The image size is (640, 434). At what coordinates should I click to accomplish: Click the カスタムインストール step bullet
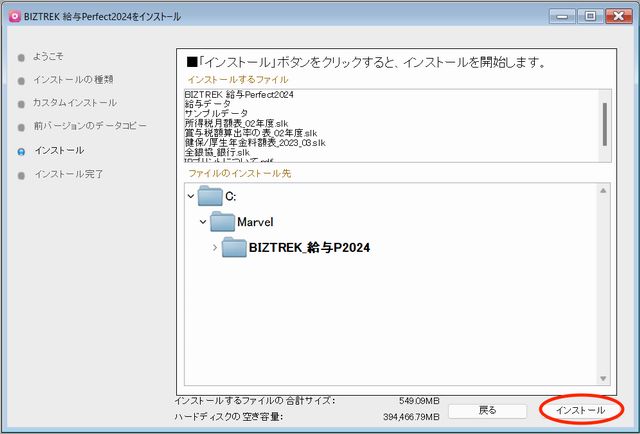click(21, 104)
